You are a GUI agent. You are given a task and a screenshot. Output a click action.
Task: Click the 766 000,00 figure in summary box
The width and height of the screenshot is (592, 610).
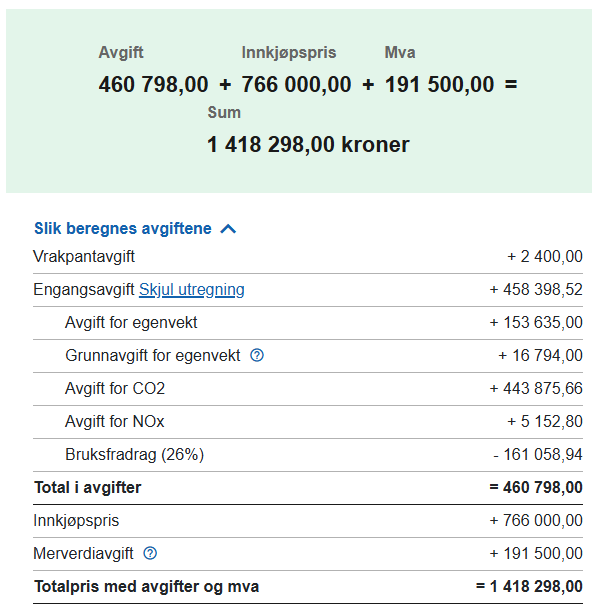(x=296, y=84)
